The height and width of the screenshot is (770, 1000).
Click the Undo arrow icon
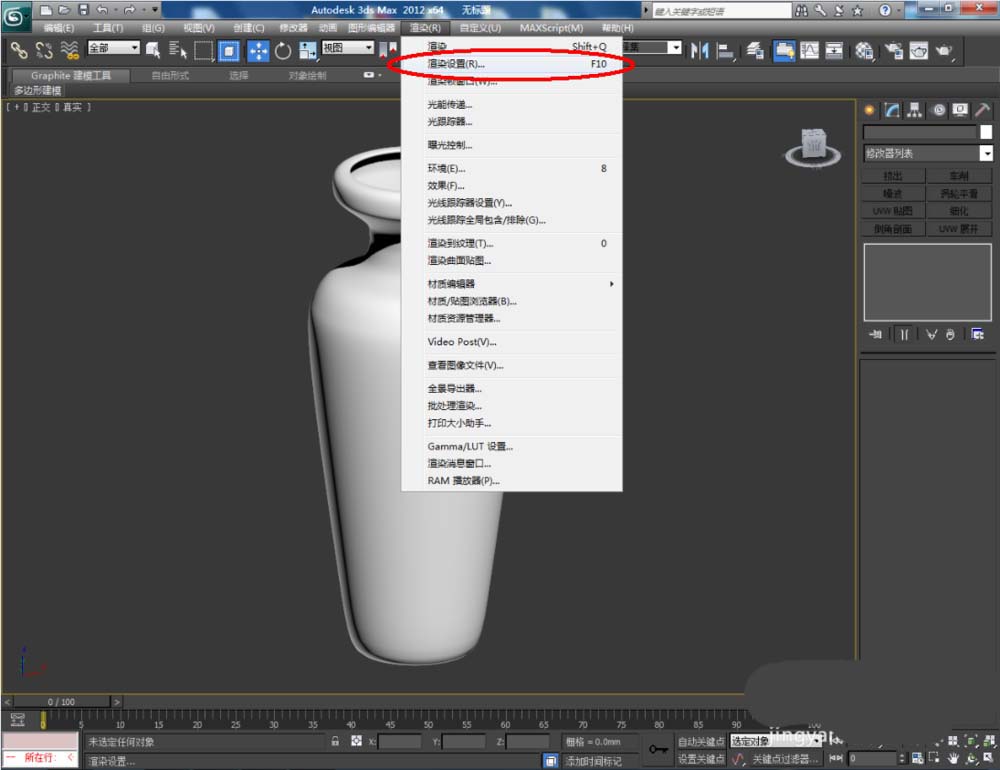coord(102,10)
